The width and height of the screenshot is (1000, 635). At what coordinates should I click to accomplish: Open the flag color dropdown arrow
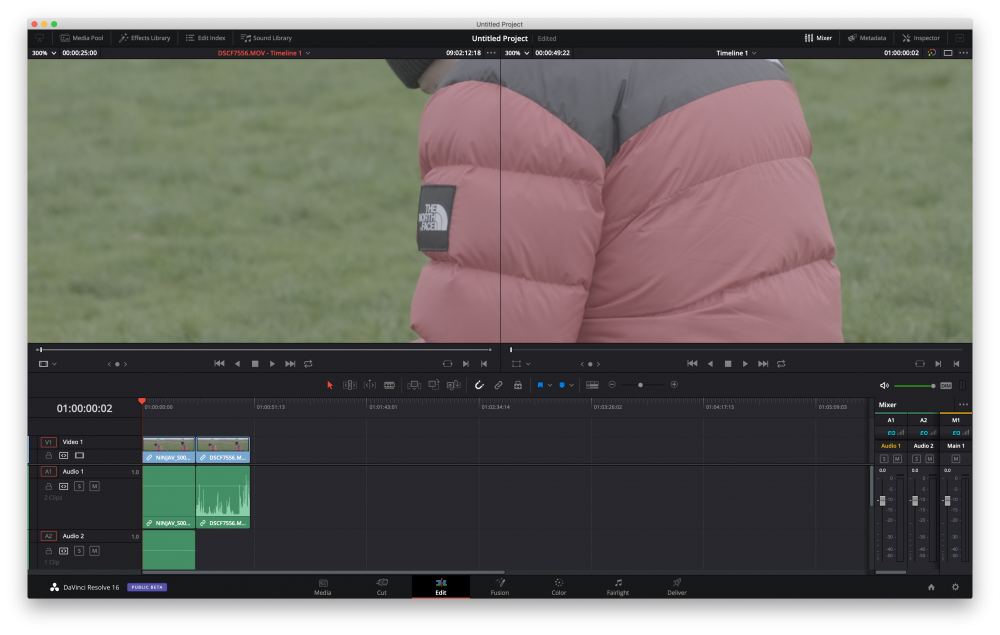click(x=550, y=385)
